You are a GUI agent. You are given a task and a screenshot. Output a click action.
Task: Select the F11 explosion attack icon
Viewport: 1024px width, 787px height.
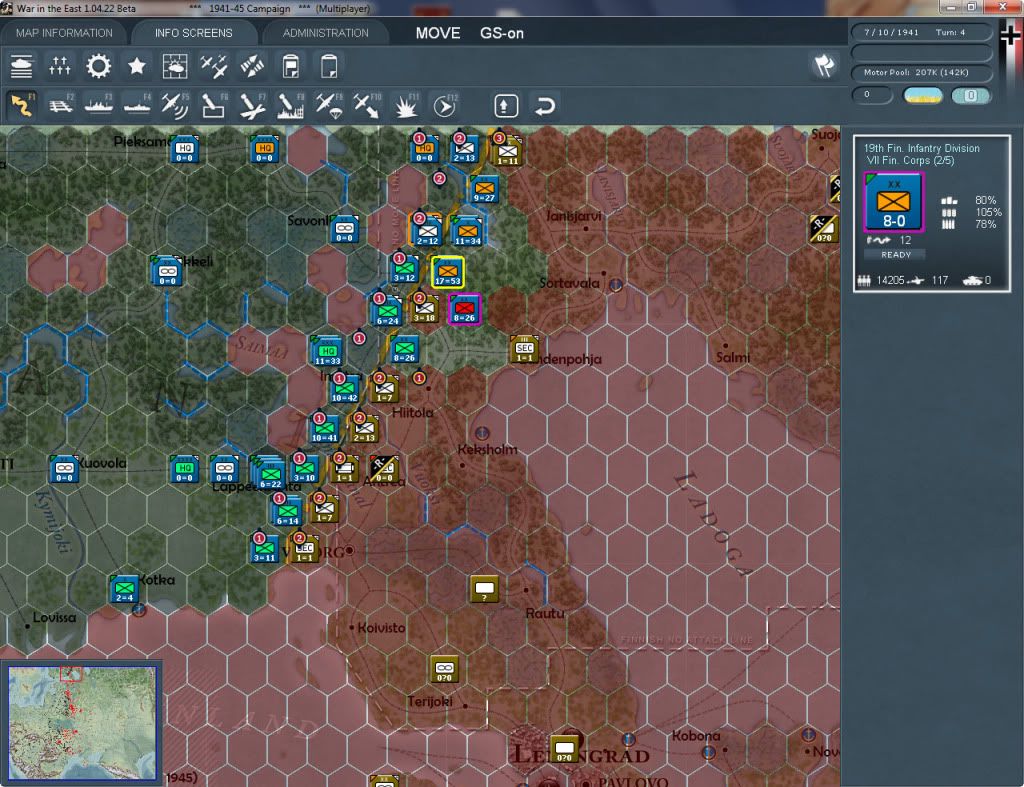coord(406,105)
